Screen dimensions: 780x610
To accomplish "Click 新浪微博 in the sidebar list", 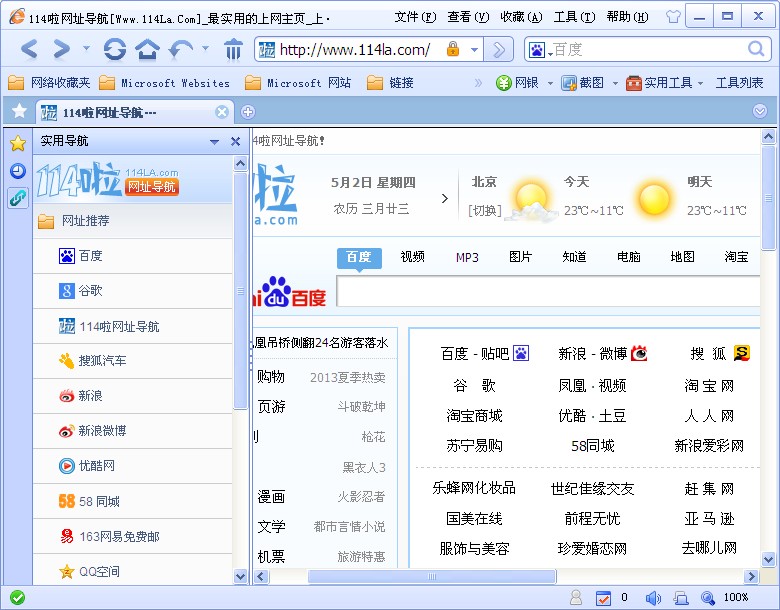I will pos(104,431).
